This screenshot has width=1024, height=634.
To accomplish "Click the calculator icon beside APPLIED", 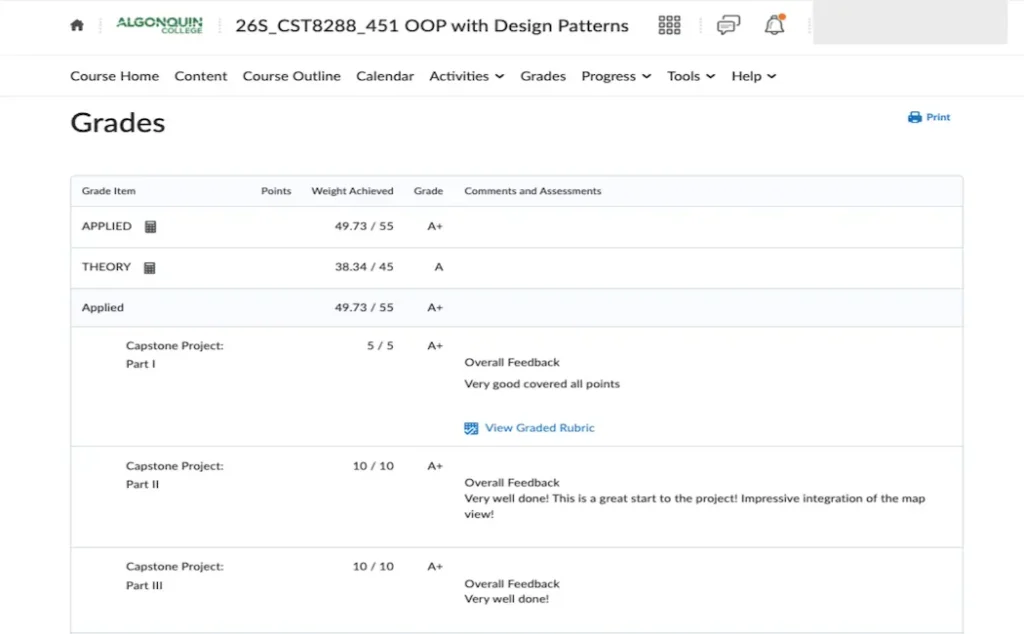I will pos(150,227).
